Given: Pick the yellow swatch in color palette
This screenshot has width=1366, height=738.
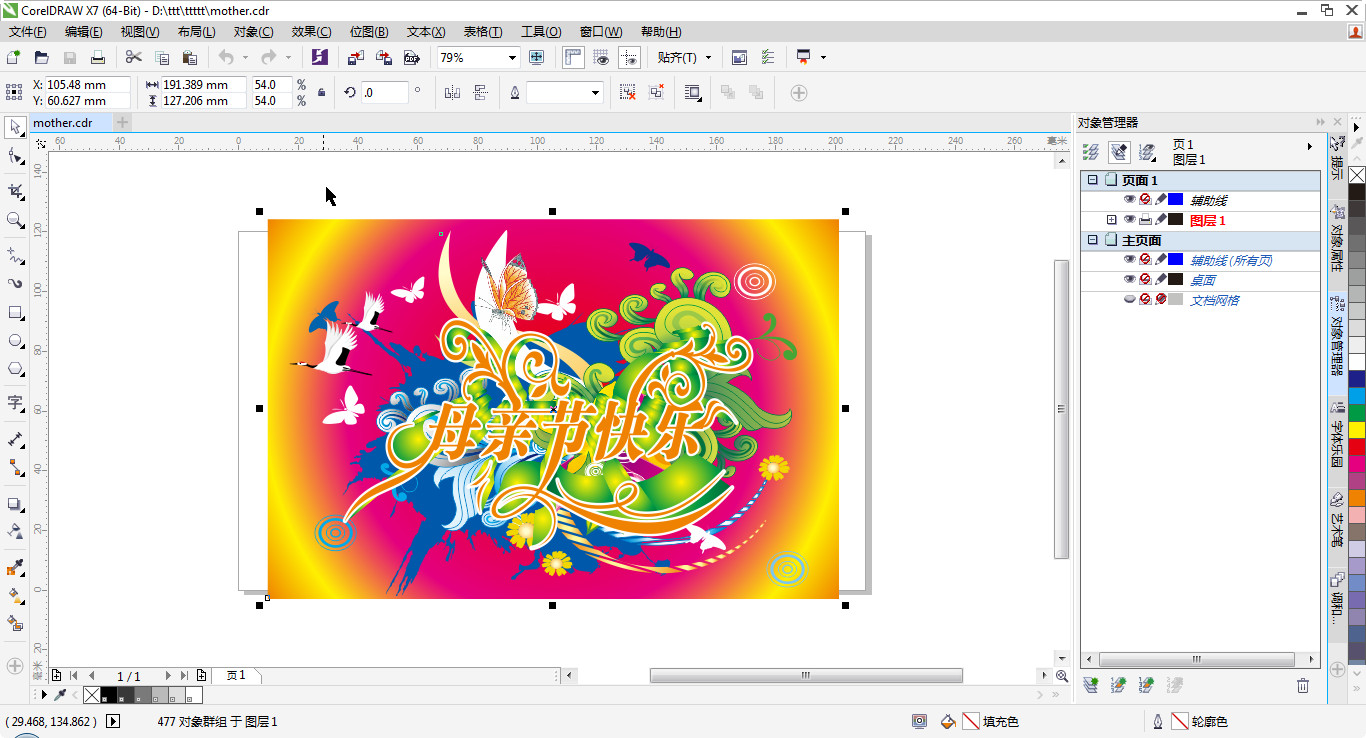Looking at the screenshot, I should point(1356,429).
